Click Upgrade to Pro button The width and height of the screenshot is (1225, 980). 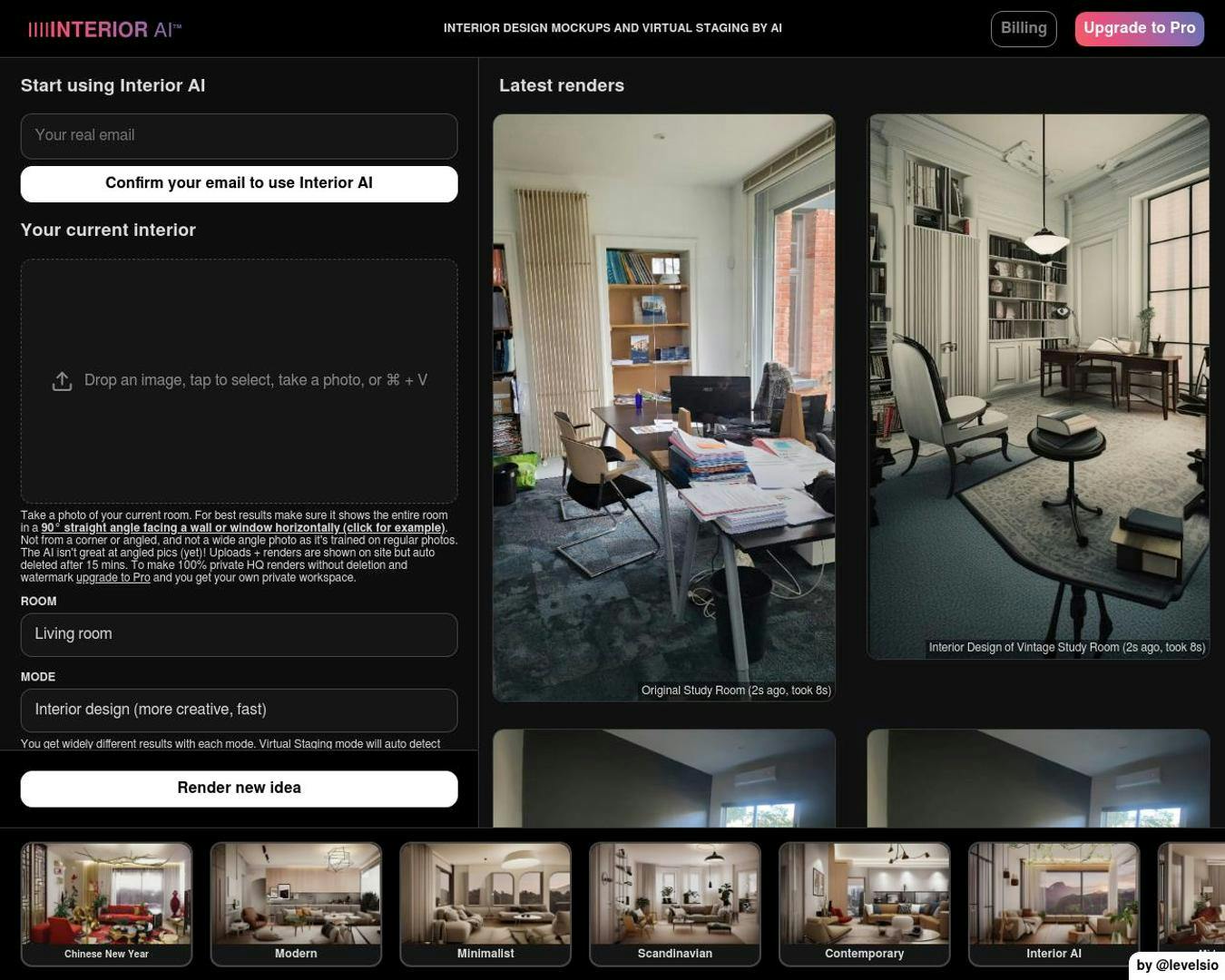[1140, 29]
